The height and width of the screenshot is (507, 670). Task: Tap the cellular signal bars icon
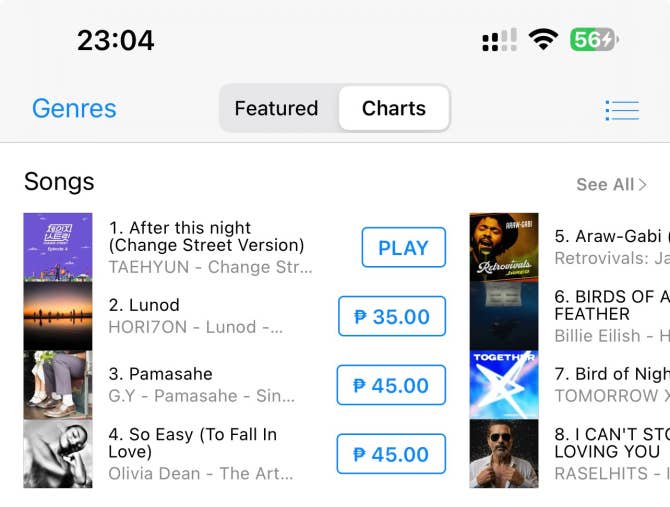[x=499, y=40]
